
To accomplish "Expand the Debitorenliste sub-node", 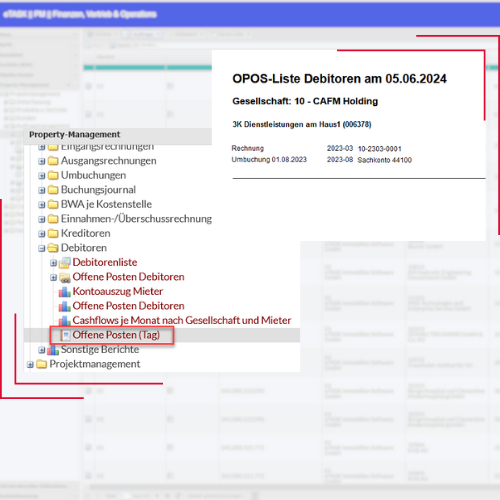I will click(x=53, y=263).
